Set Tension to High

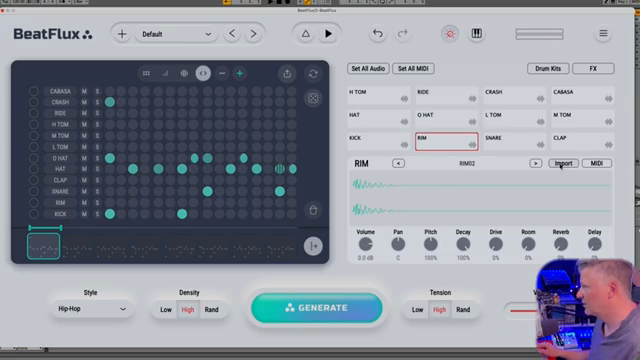[439, 310]
